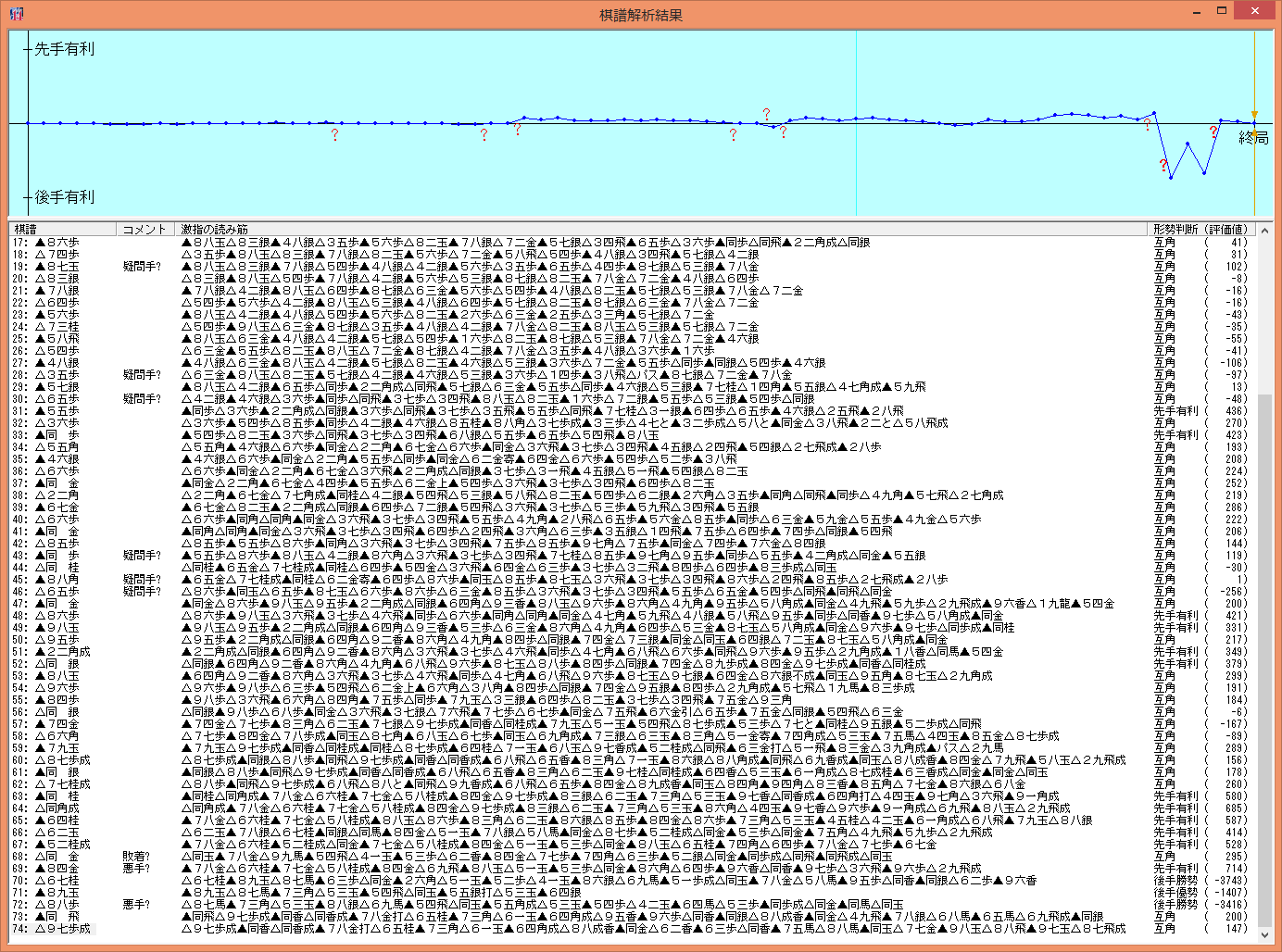Click the 終局 label on the graph
The width and height of the screenshot is (1282, 952).
1253,138
